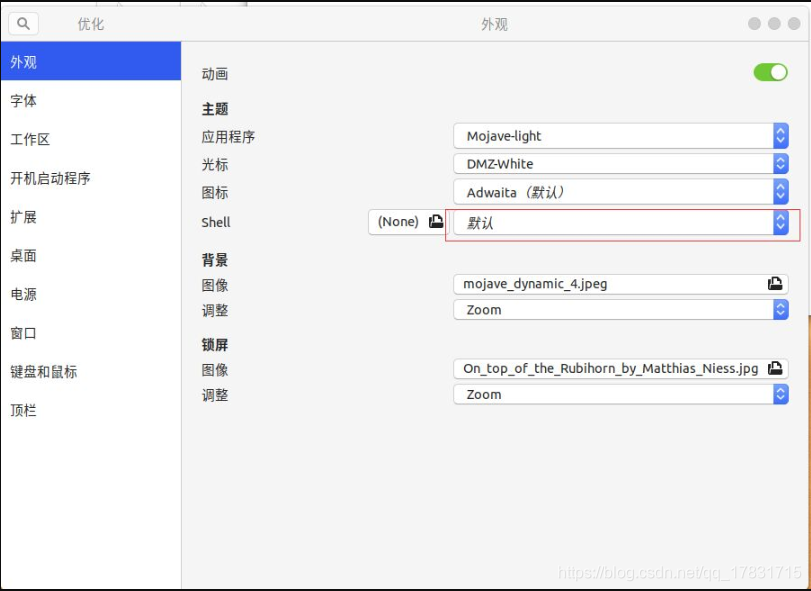Select 扩展 in the sidebar
The height and width of the screenshot is (591, 811).
pos(91,217)
